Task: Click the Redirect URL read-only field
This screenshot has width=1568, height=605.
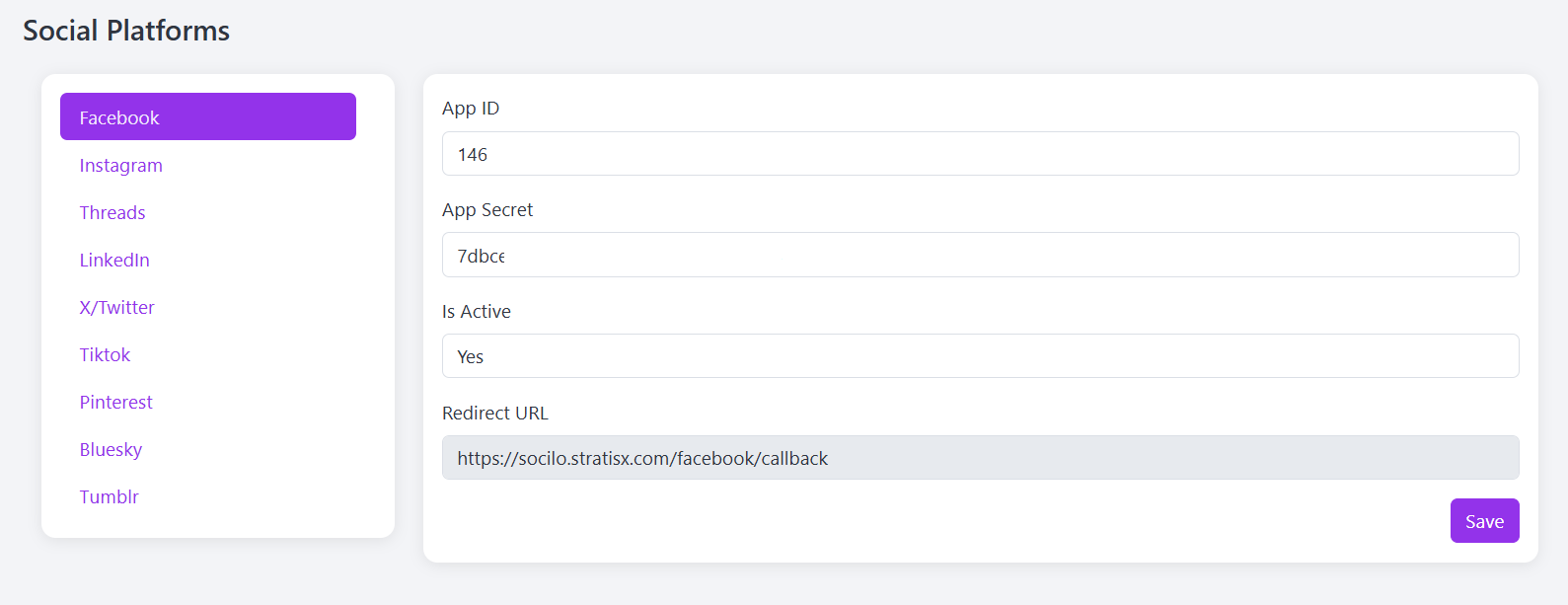Action: click(980, 458)
